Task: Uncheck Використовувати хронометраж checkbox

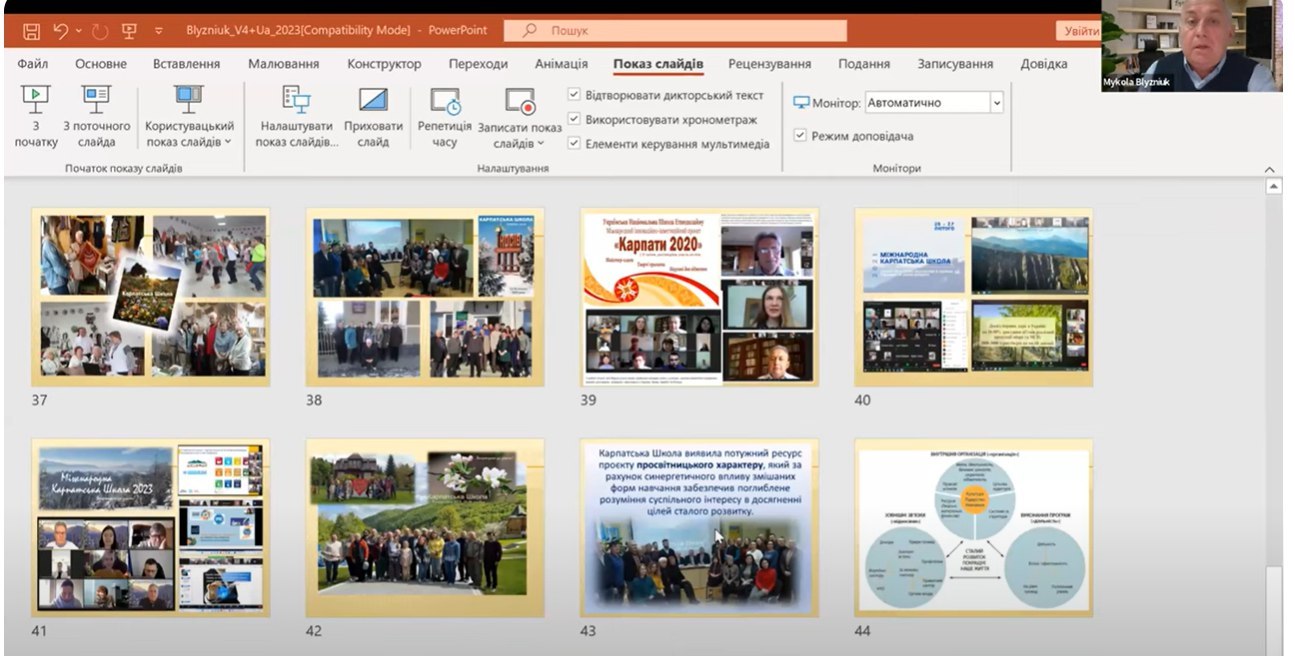Action: click(574, 119)
